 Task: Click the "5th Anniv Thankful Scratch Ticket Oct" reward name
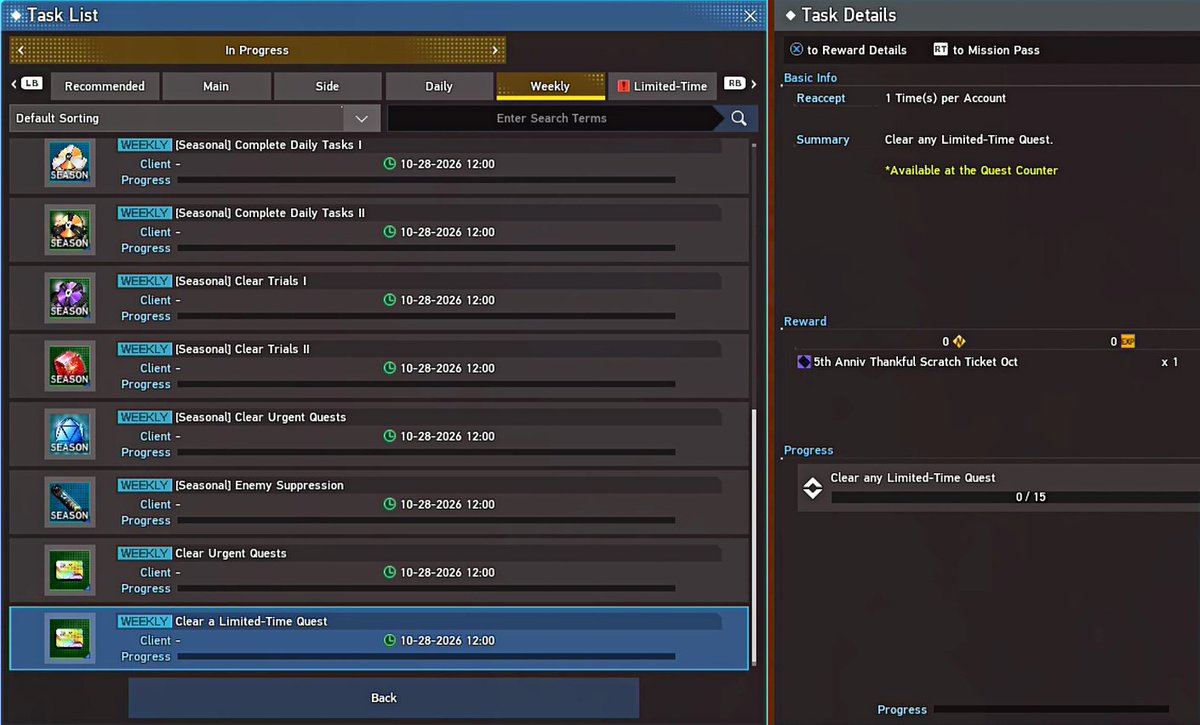[916, 362]
